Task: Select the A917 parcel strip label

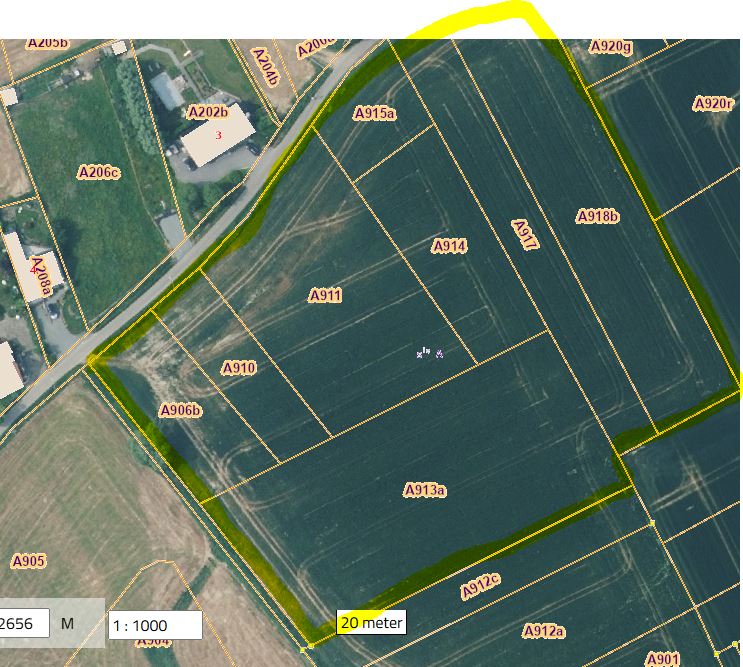Action: (x=525, y=235)
